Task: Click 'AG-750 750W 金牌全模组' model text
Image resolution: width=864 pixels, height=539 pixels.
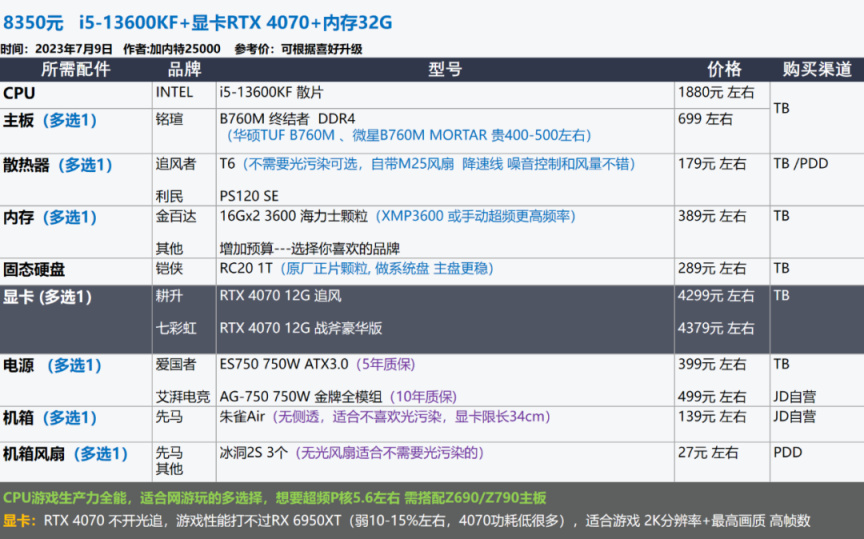Action: [x=301, y=397]
